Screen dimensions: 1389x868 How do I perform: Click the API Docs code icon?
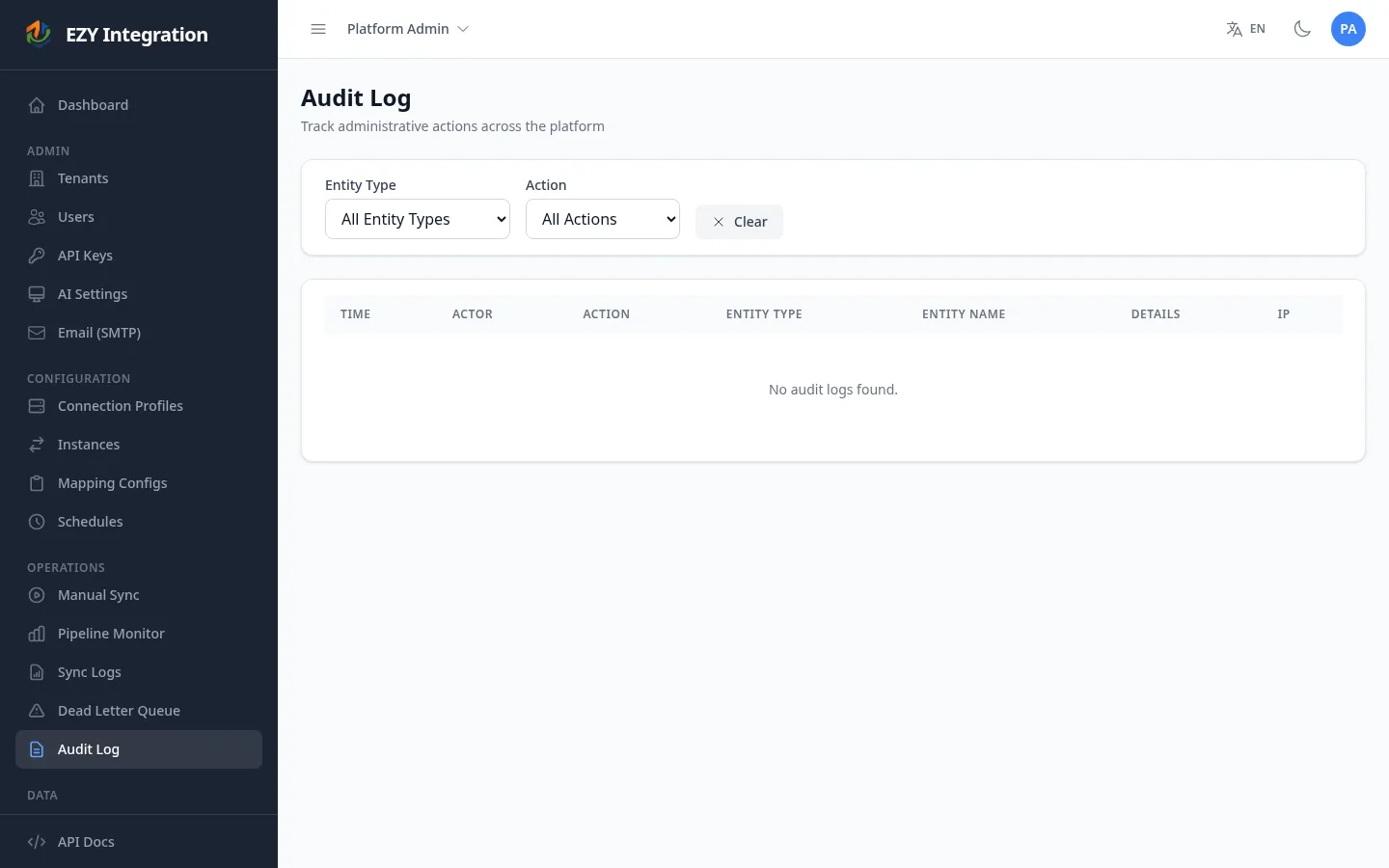37,842
